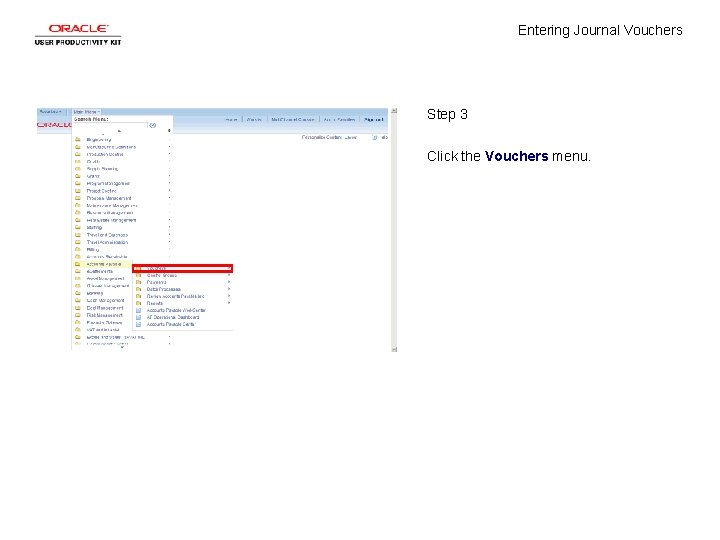Click the Payments folder icon
720x540 pixels.
click(x=138, y=282)
